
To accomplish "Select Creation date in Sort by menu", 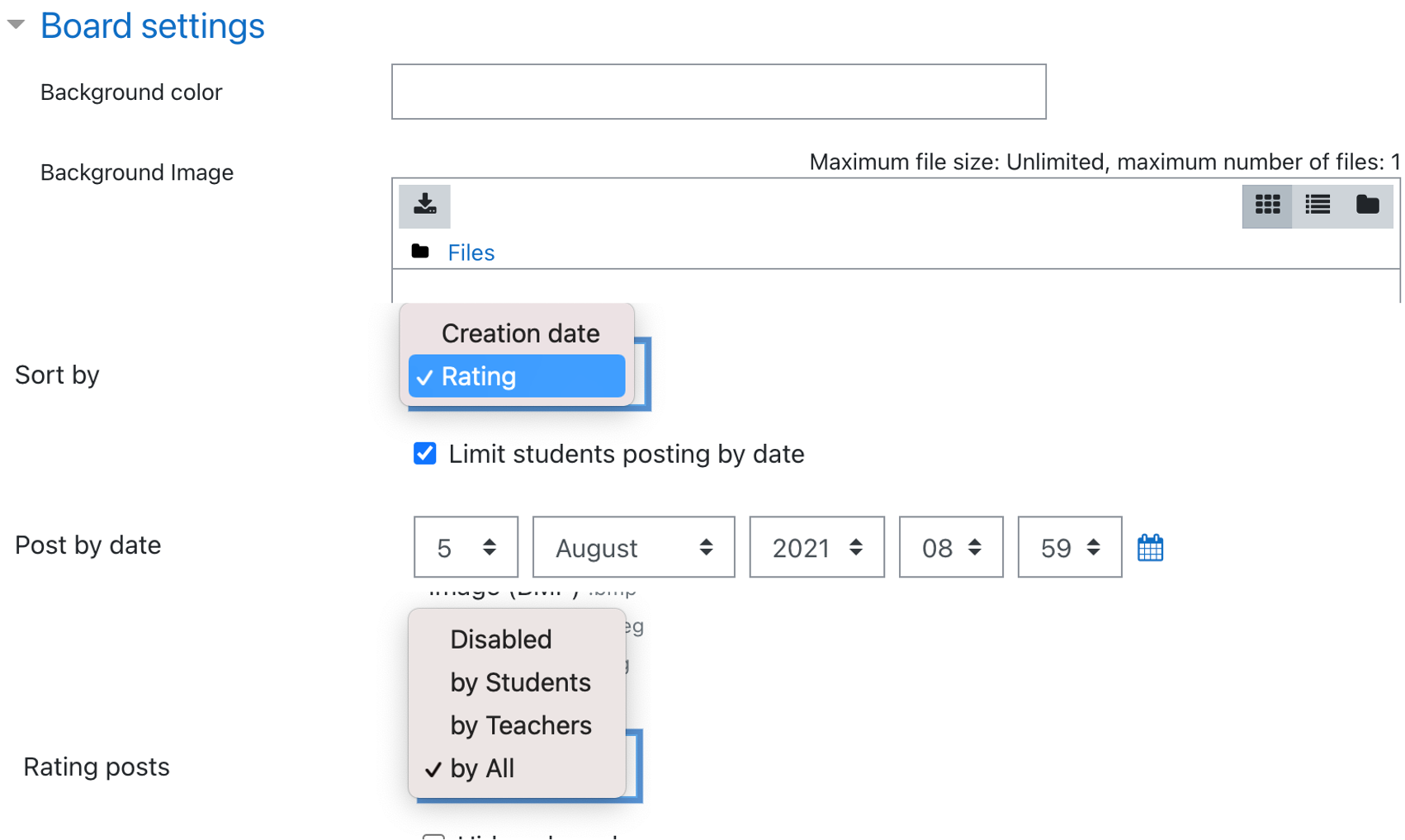I will pyautogui.click(x=520, y=333).
